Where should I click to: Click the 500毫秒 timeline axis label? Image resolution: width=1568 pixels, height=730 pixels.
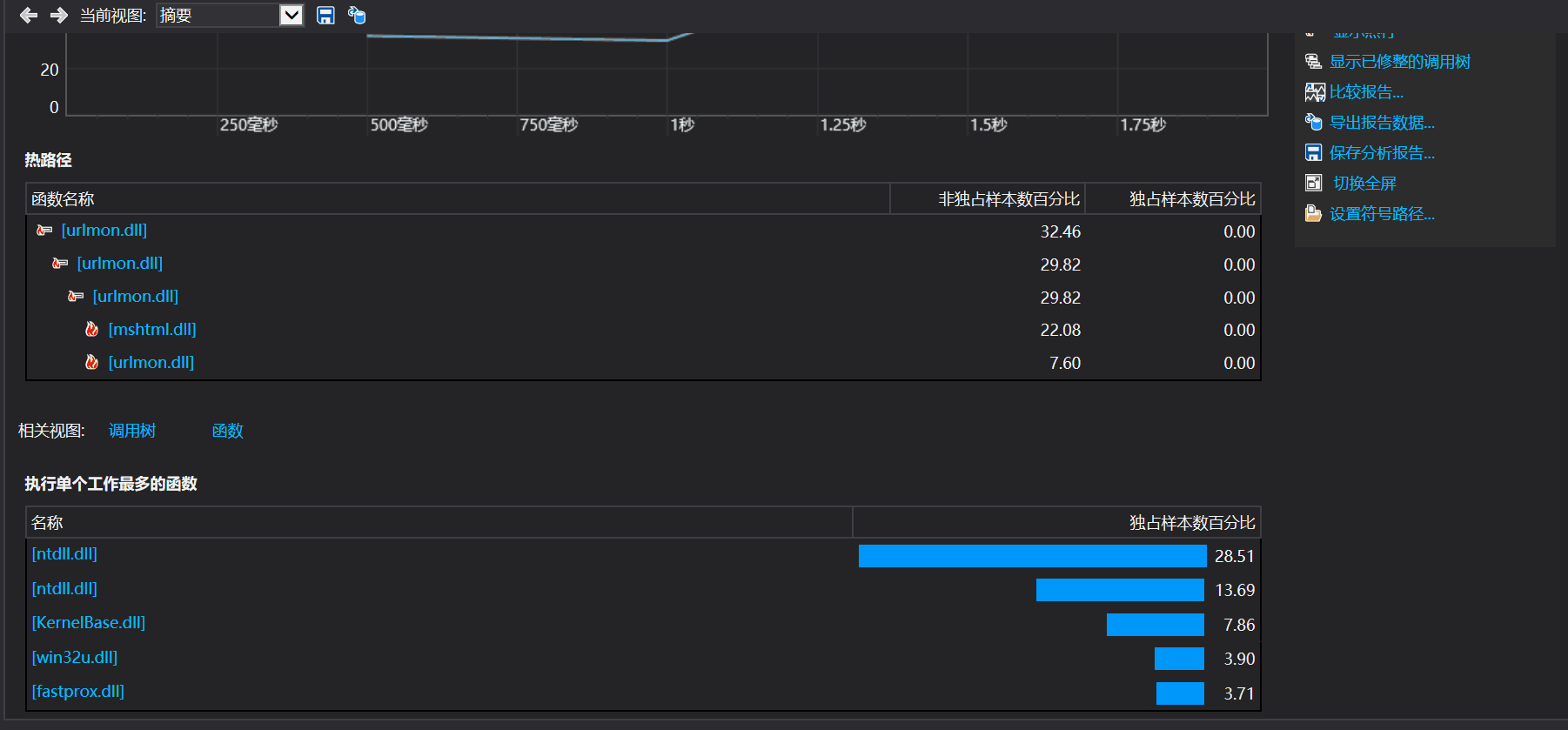399,124
